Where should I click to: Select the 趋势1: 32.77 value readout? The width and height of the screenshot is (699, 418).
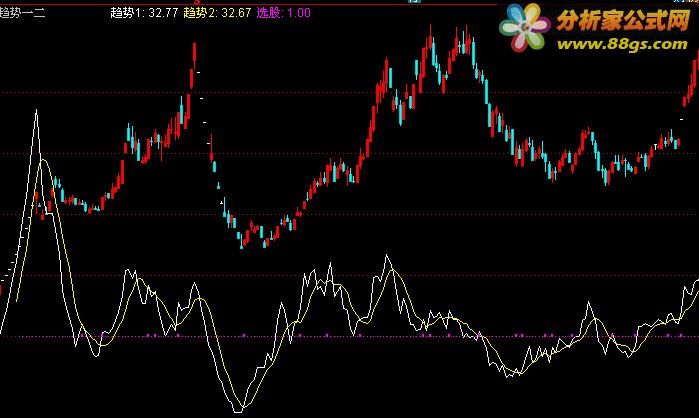(x=144, y=12)
